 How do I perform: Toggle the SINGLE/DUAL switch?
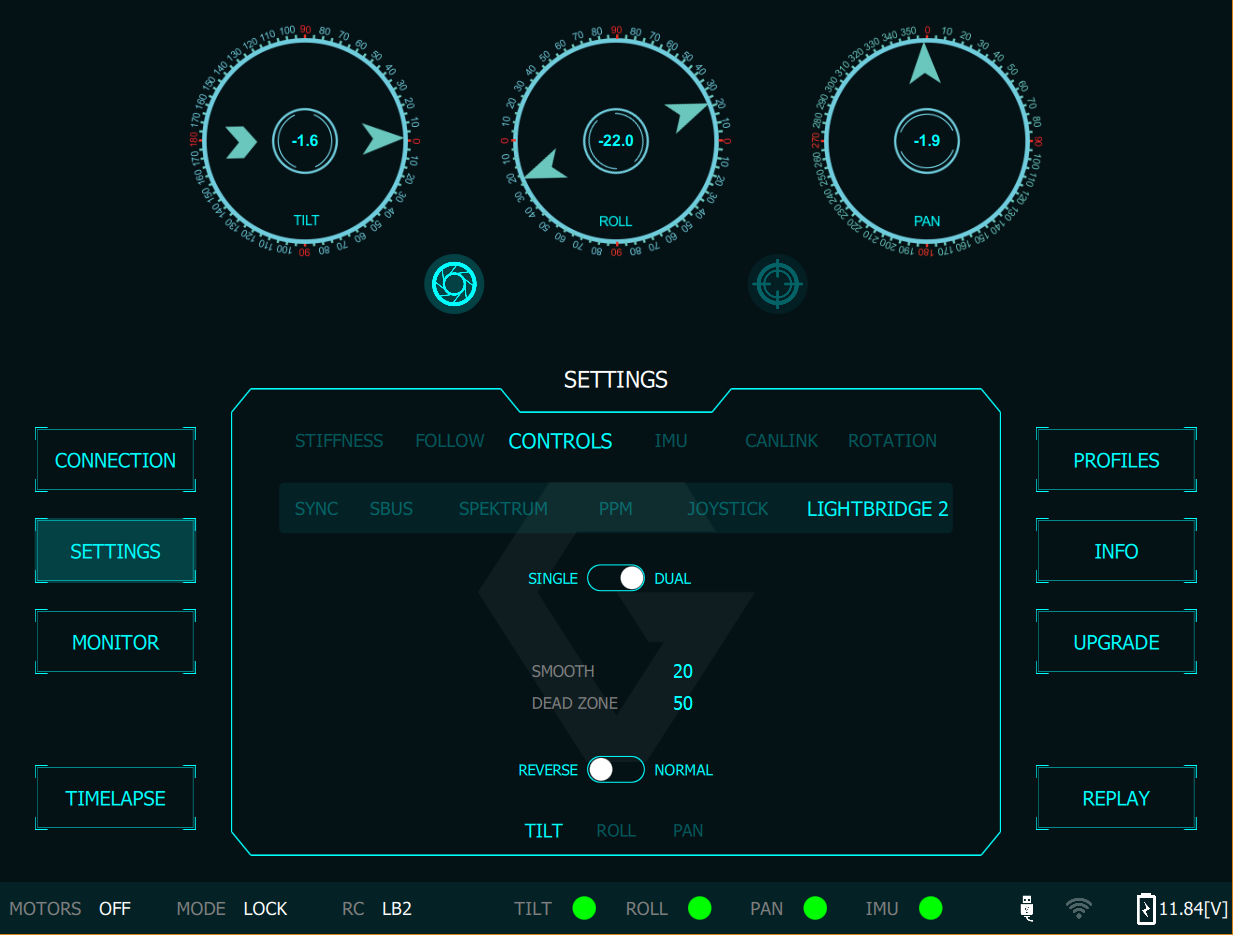[616, 578]
